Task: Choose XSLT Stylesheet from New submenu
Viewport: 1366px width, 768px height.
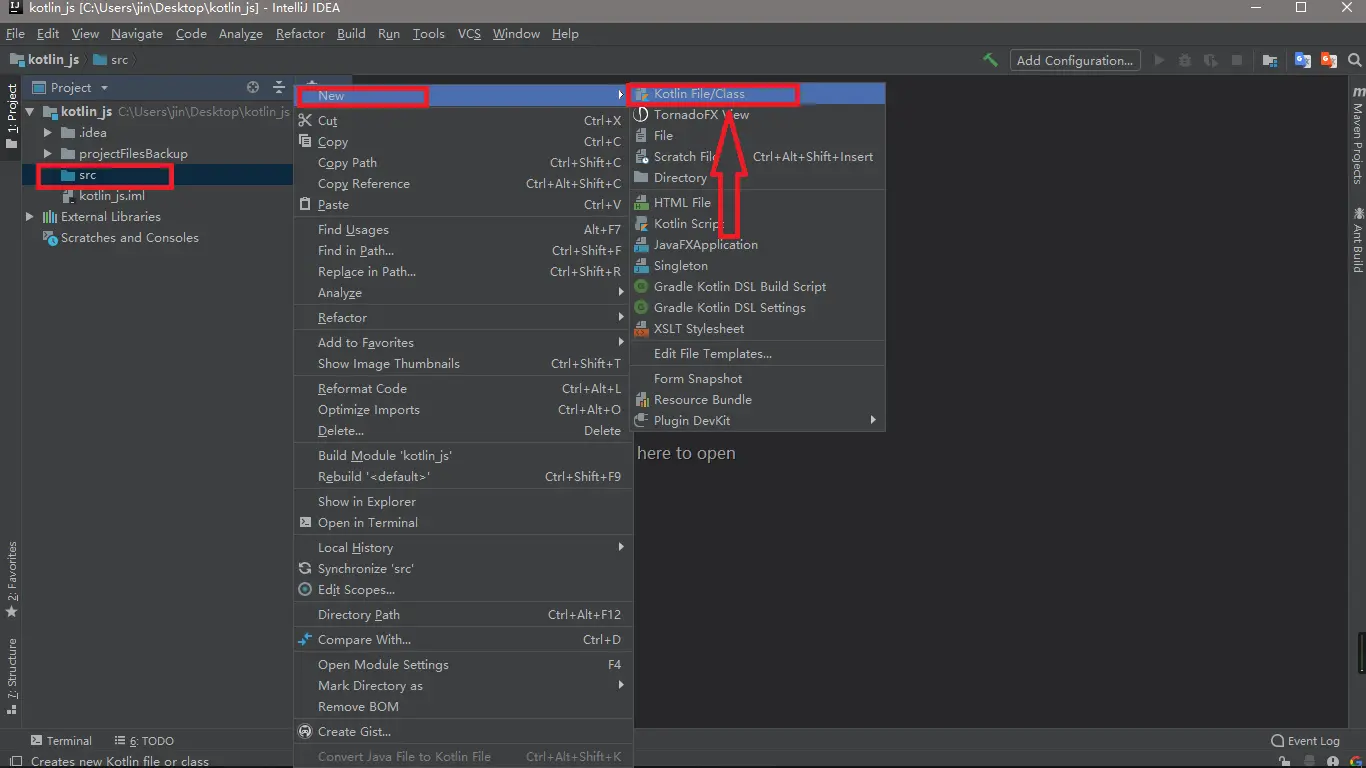Action: [x=758, y=329]
